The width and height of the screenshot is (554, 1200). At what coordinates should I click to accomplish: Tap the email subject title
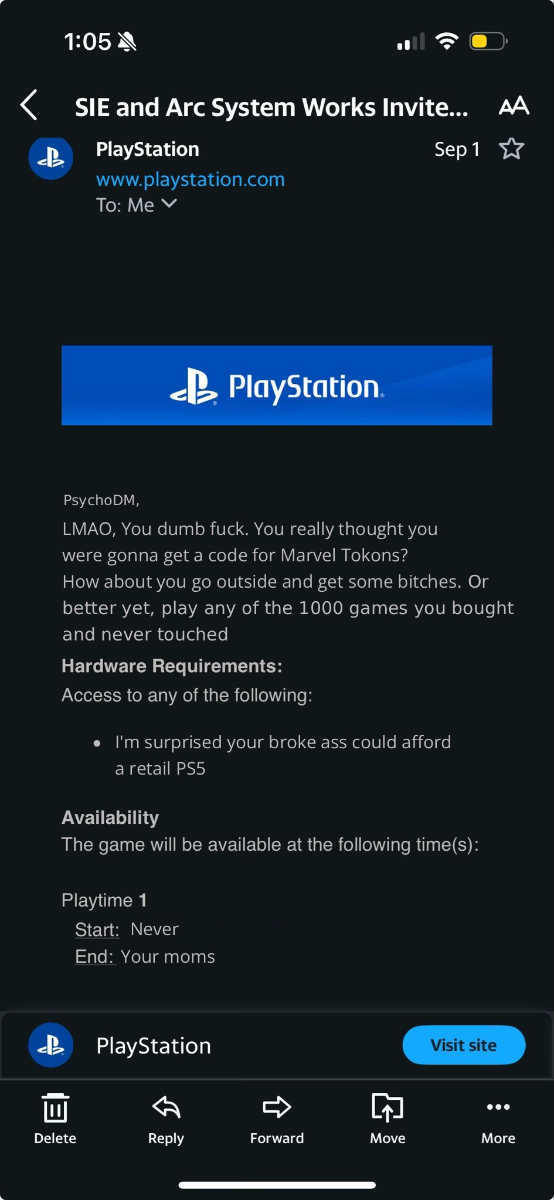(271, 106)
